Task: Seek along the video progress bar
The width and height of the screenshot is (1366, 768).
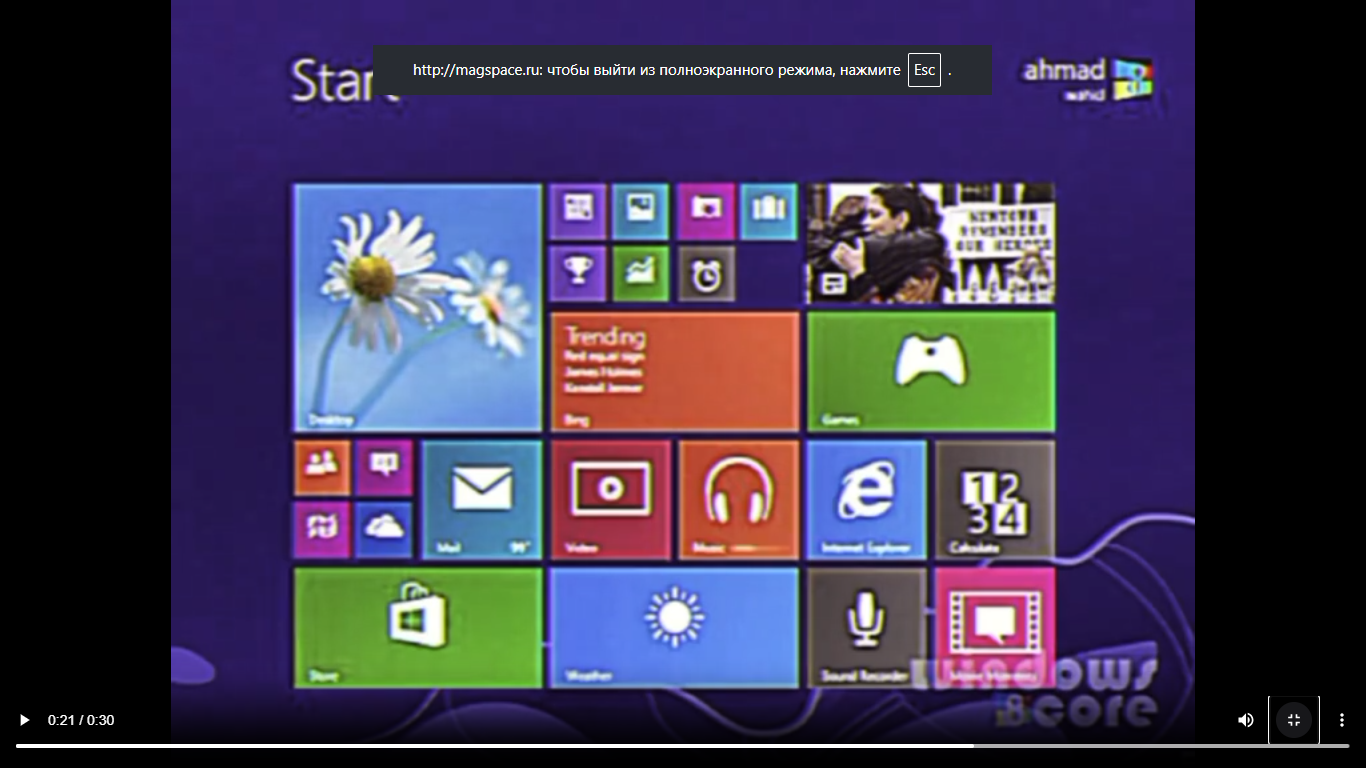Action: tap(682, 746)
